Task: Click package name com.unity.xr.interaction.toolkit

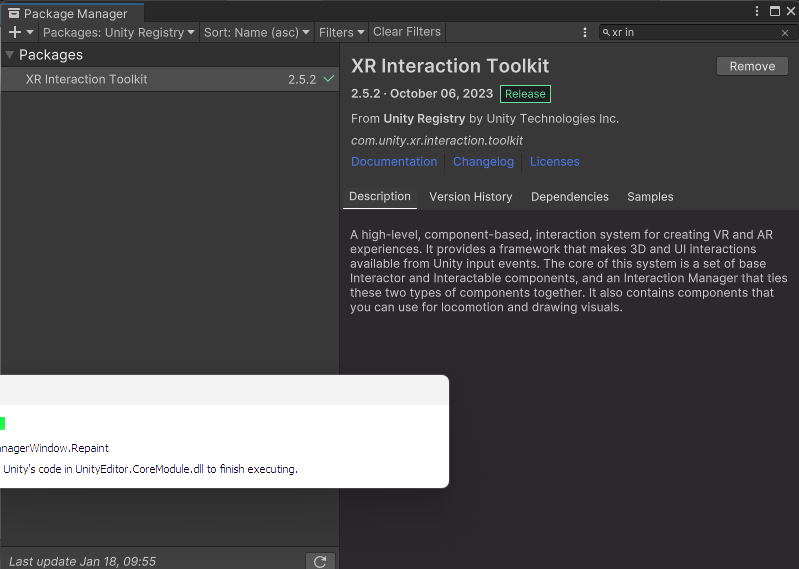Action: click(x=437, y=141)
